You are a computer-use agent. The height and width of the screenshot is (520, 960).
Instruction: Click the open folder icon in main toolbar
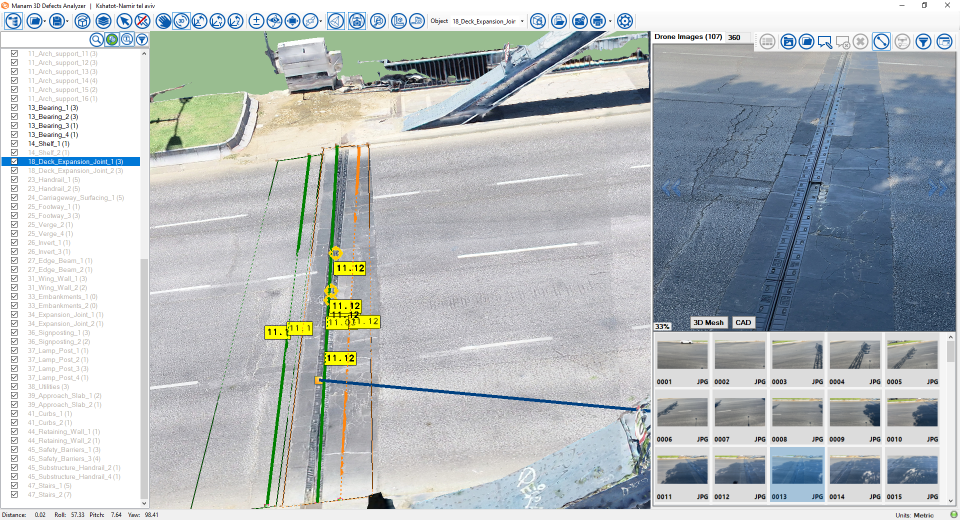pyautogui.click(x=34, y=21)
